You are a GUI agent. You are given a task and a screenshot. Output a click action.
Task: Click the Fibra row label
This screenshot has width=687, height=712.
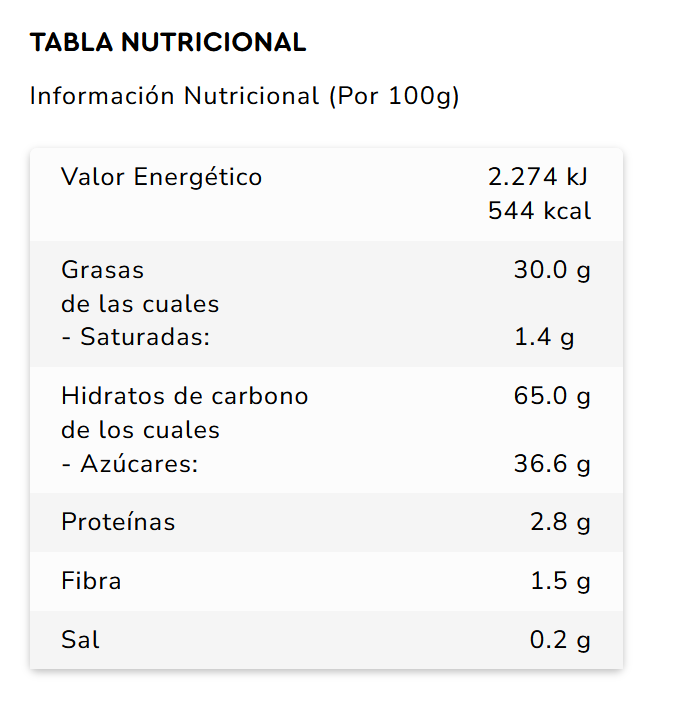pyautogui.click(x=91, y=581)
